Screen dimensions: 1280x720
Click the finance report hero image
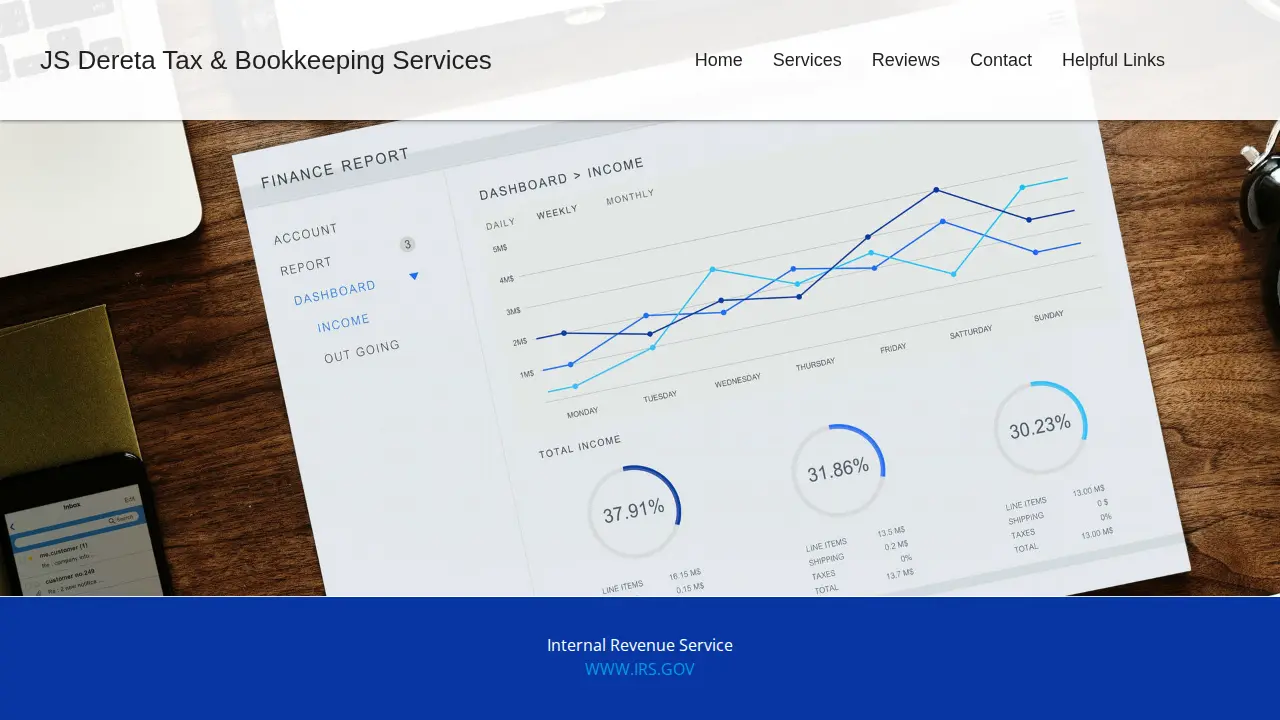[x=640, y=358]
